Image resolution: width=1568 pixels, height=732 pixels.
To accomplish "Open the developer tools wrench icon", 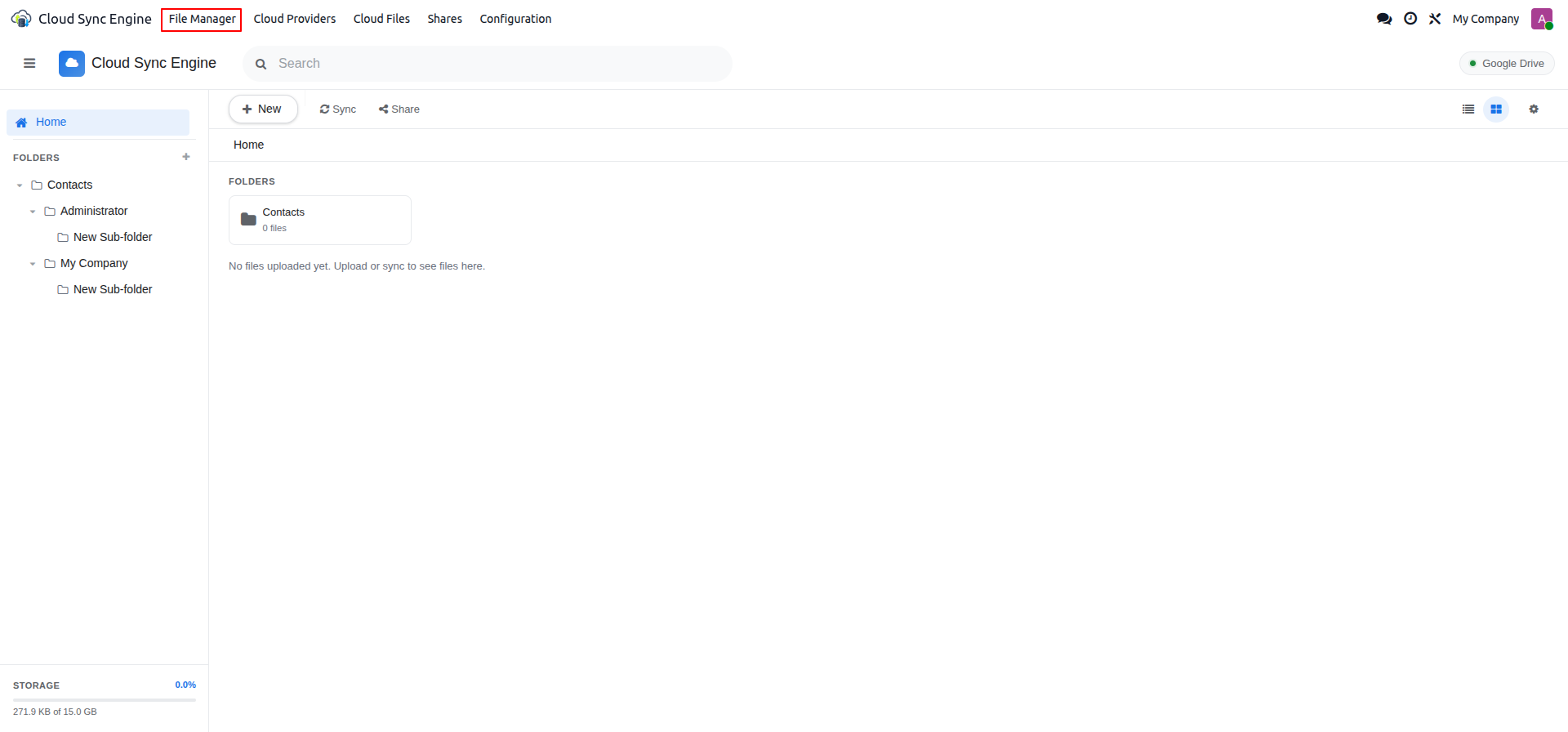I will click(x=1435, y=19).
